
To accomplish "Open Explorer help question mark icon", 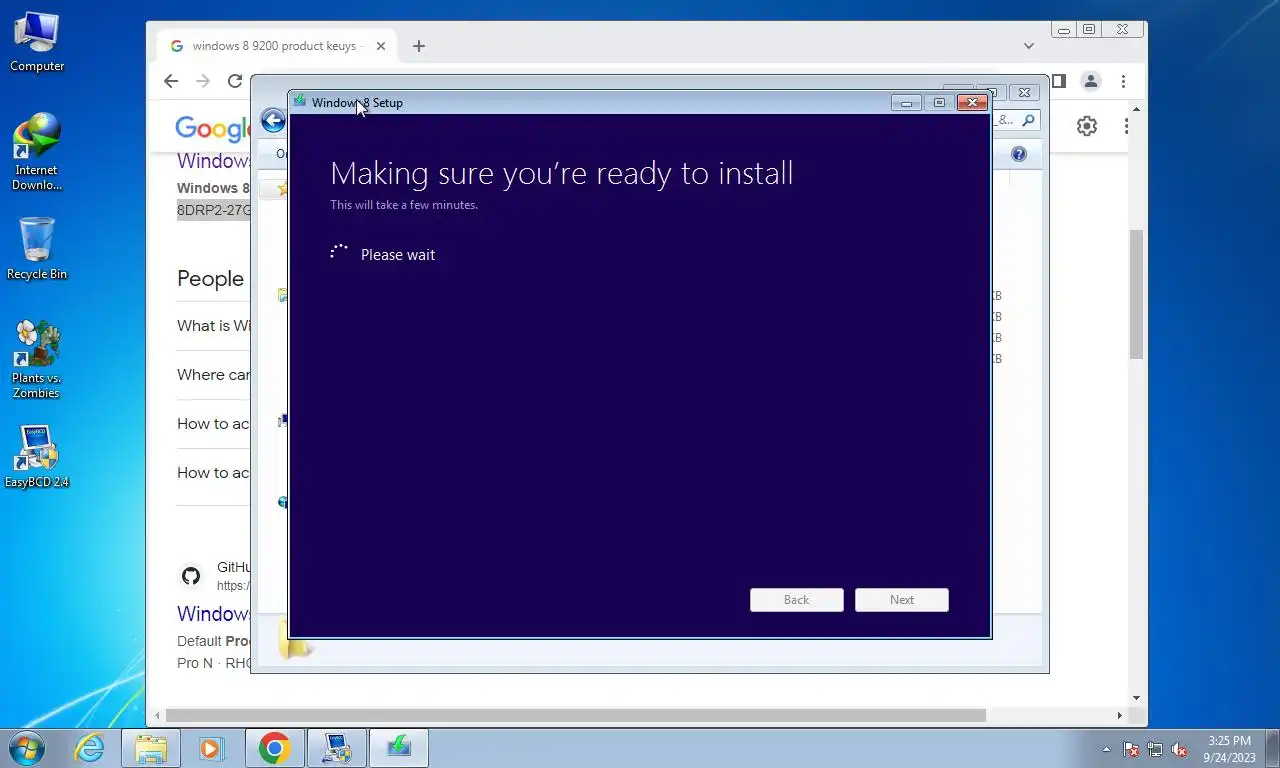I will click(1019, 154).
